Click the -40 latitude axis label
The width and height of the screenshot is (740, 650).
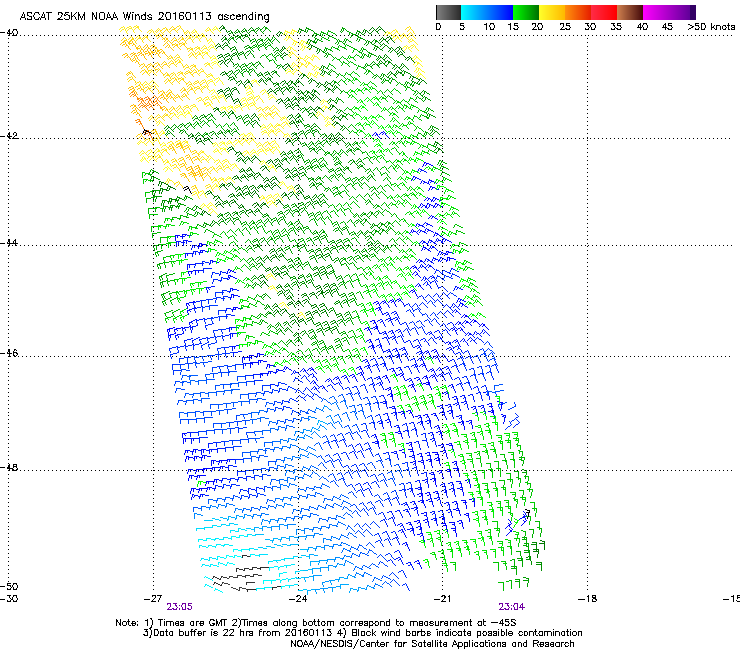[x=9, y=33]
